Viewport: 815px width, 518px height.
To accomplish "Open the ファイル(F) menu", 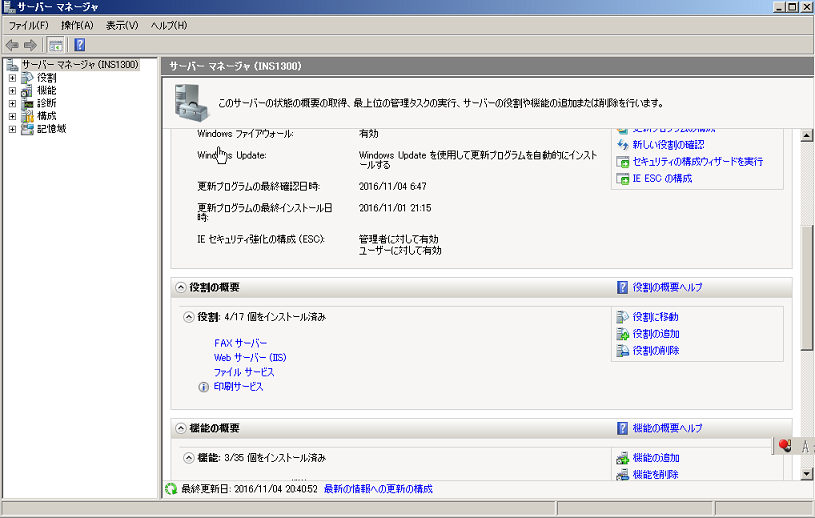I will click(x=29, y=25).
